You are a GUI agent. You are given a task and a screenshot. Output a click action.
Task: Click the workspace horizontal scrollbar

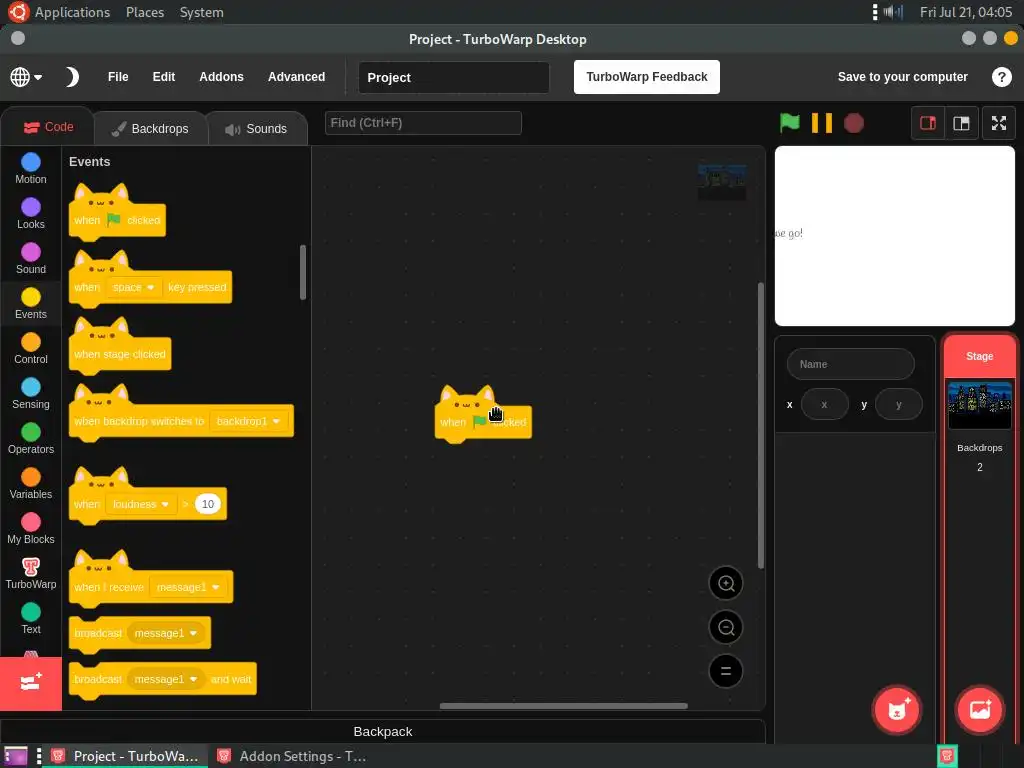pyautogui.click(x=564, y=706)
